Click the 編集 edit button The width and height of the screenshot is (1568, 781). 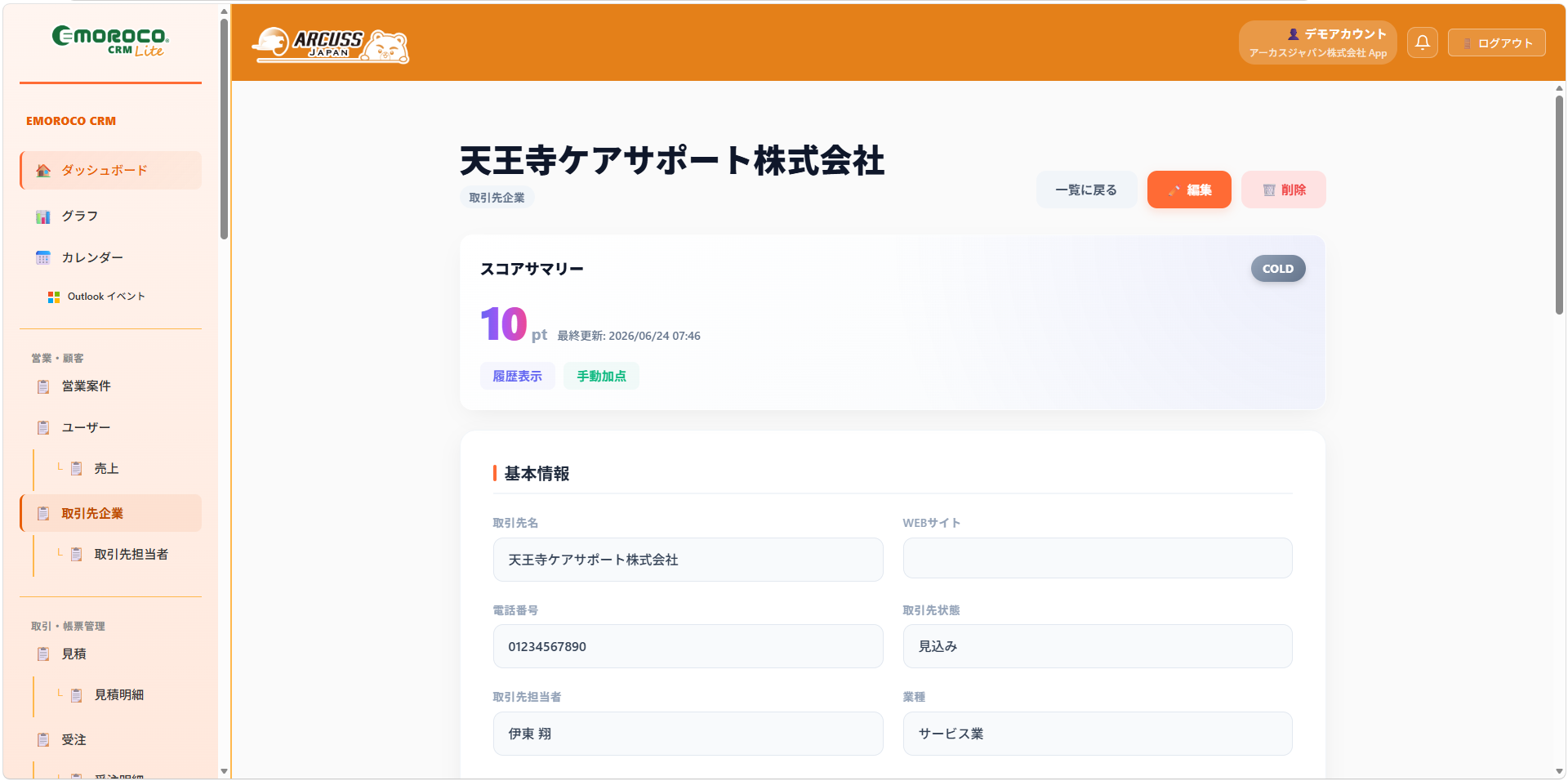[1189, 190]
